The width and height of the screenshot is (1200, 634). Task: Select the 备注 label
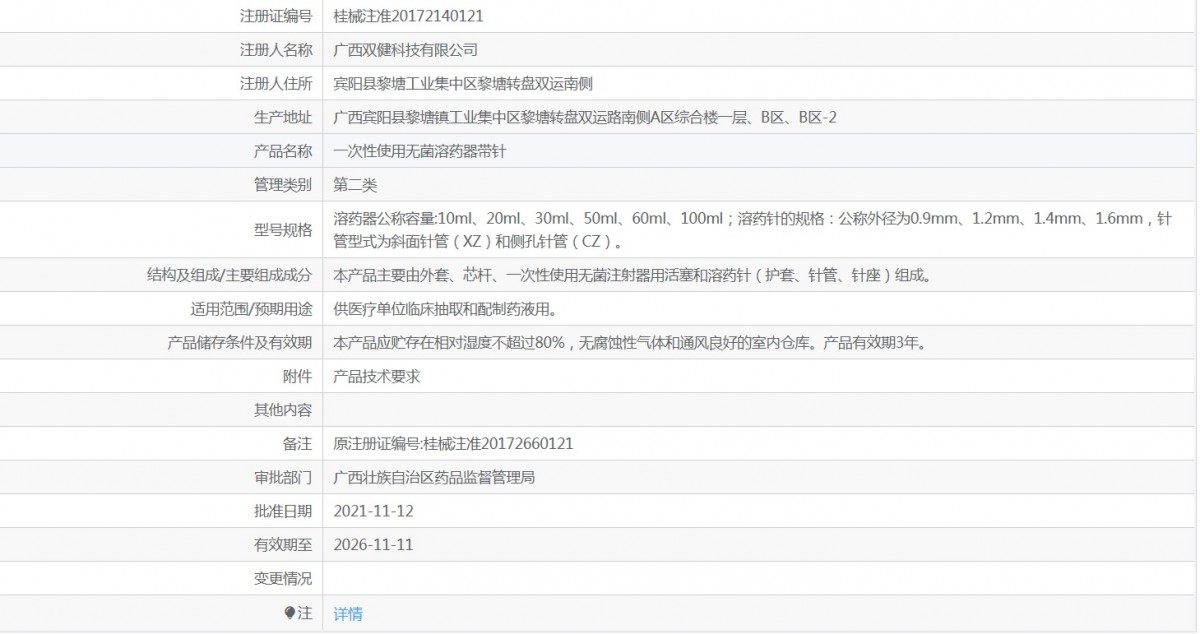(297, 443)
